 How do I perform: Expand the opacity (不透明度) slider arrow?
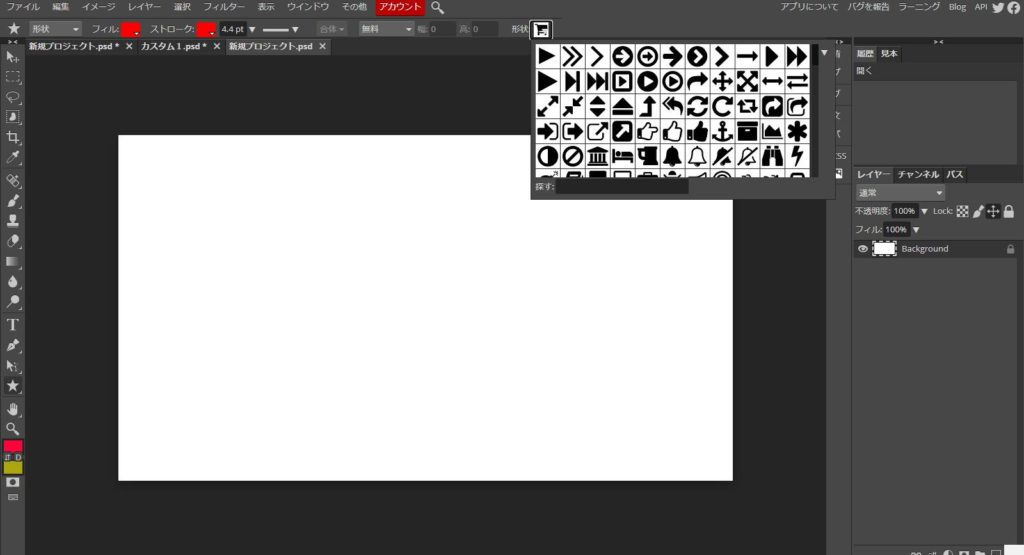[x=922, y=211]
